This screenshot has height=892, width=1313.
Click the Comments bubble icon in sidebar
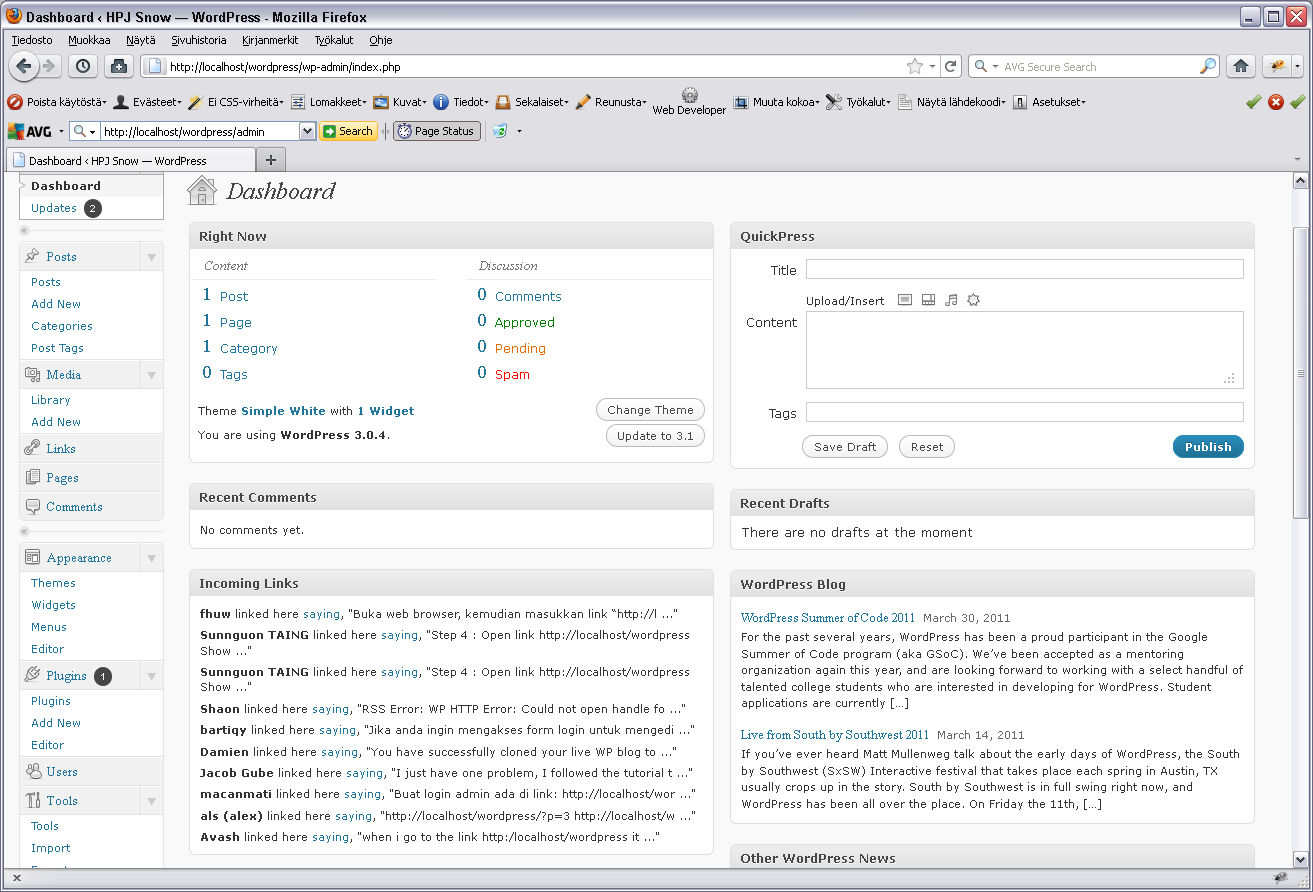click(x=33, y=506)
